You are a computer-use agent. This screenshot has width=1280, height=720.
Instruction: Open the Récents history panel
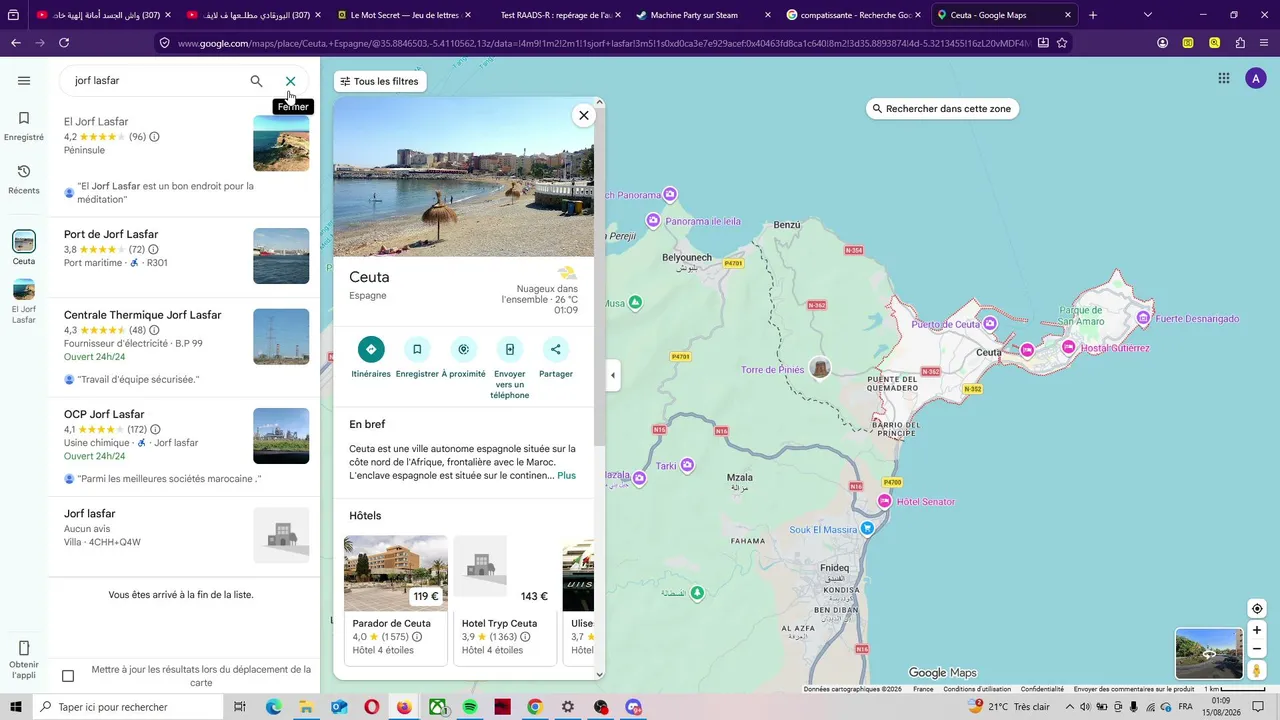point(24,180)
